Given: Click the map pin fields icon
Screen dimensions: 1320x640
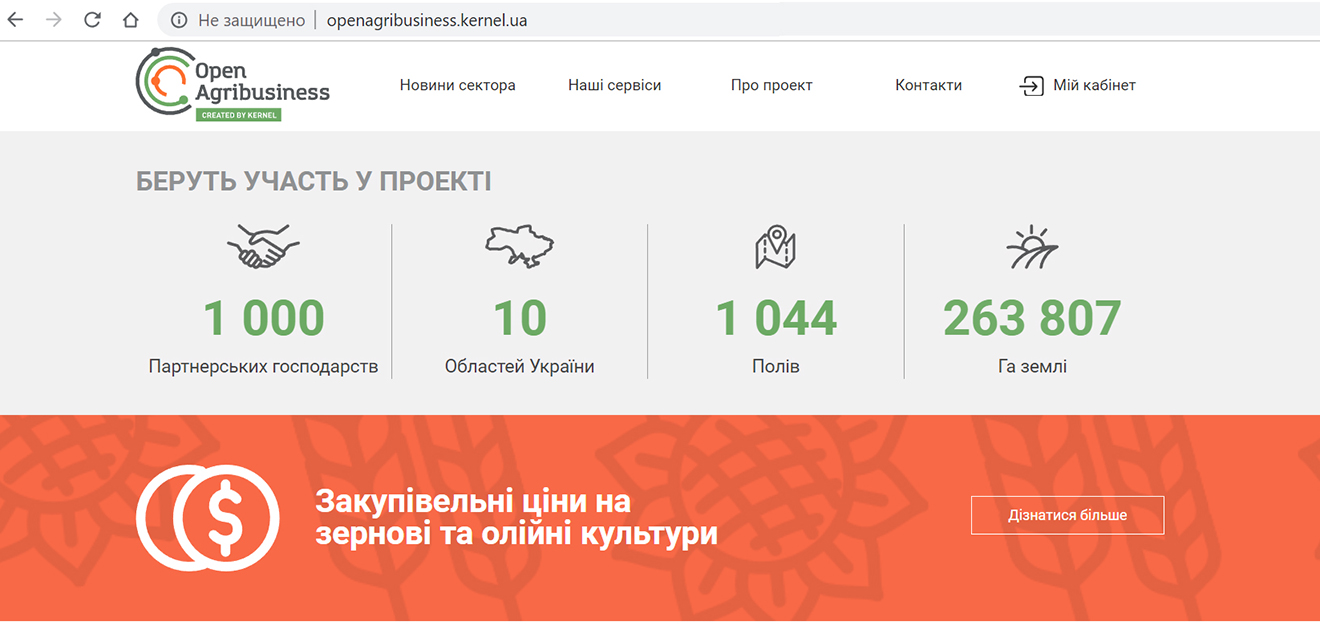Looking at the screenshot, I should 775,247.
